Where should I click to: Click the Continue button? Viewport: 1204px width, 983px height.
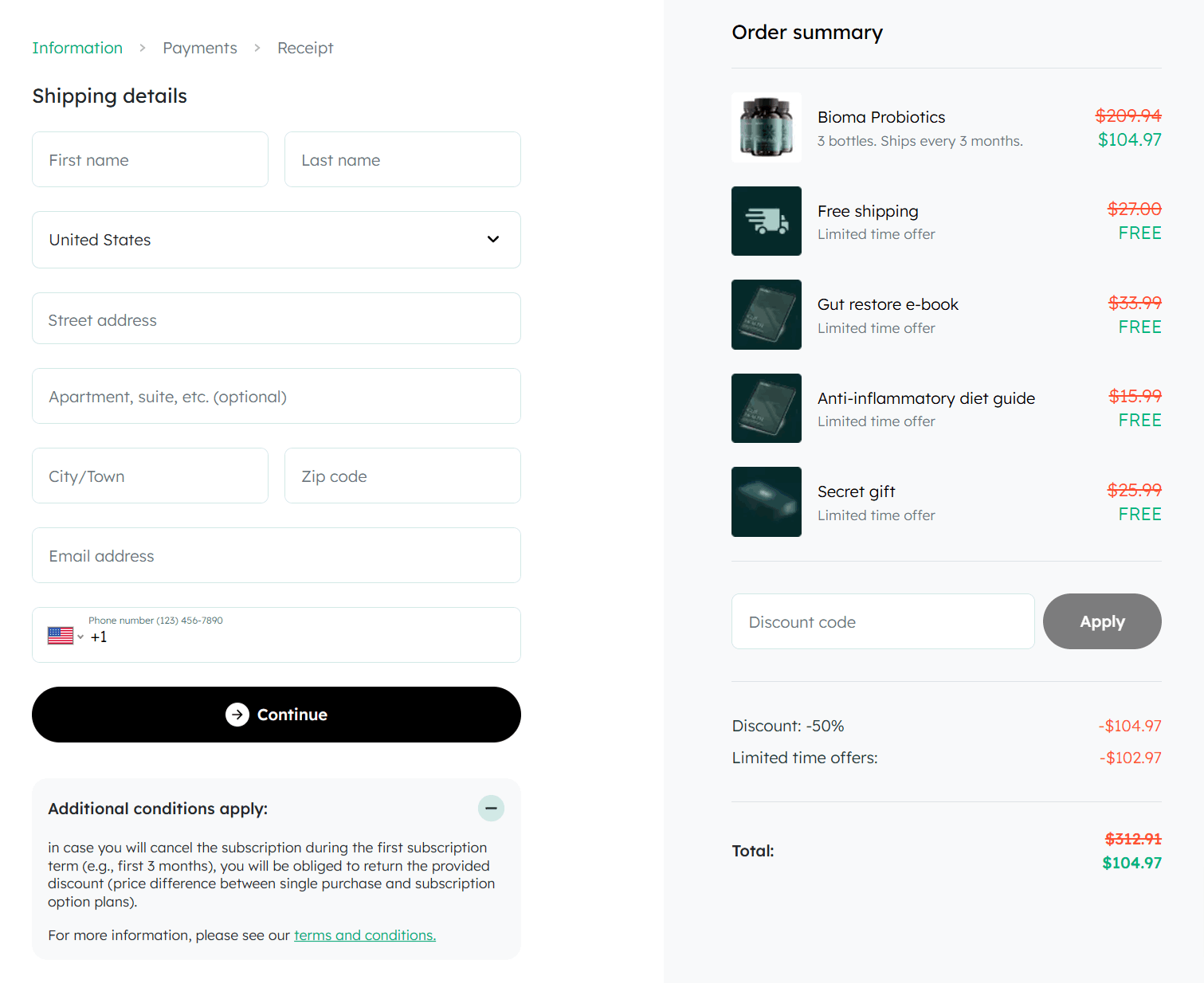click(276, 715)
